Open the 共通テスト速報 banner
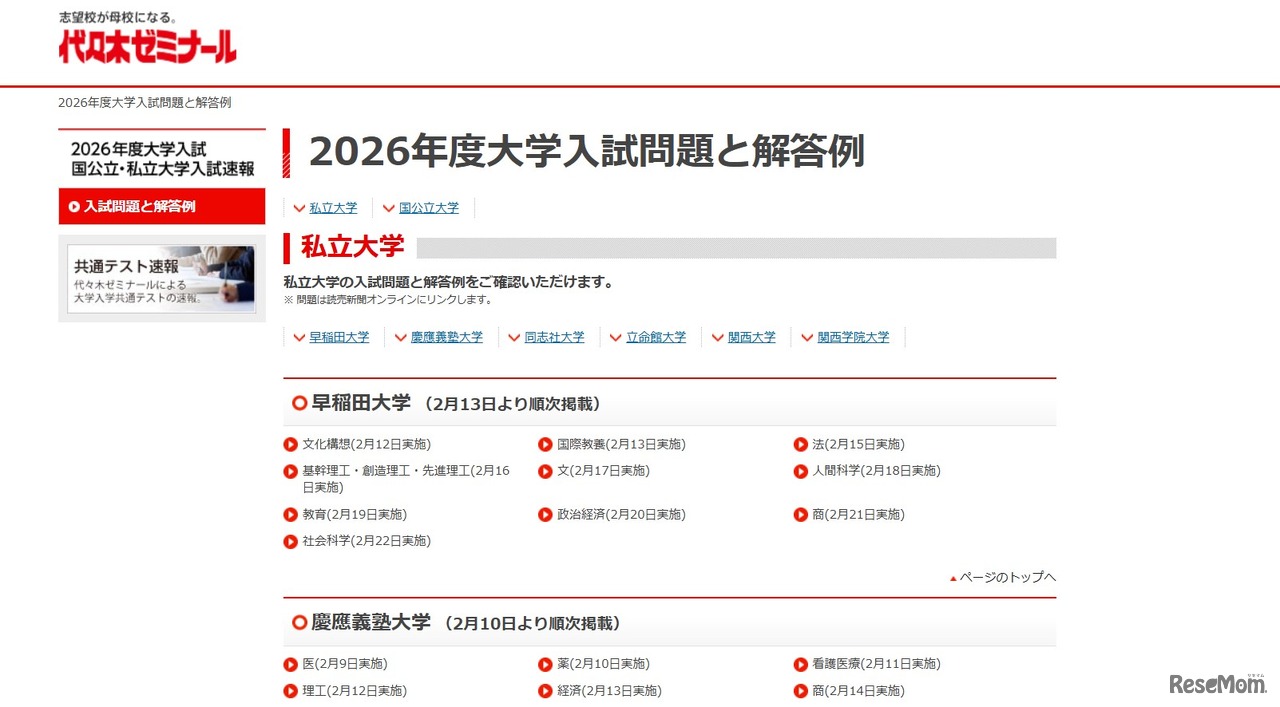The width and height of the screenshot is (1280, 707). click(162, 279)
